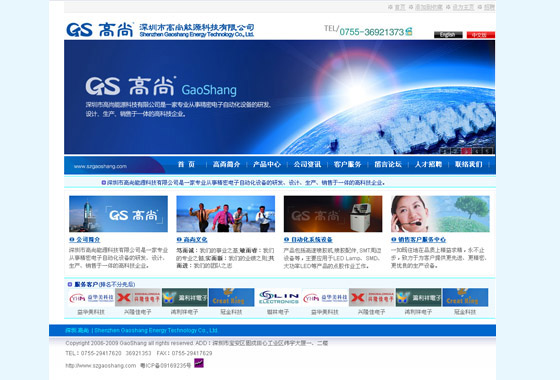
Task: Open the running businessmen thumbnail image
Action: [x=226, y=214]
